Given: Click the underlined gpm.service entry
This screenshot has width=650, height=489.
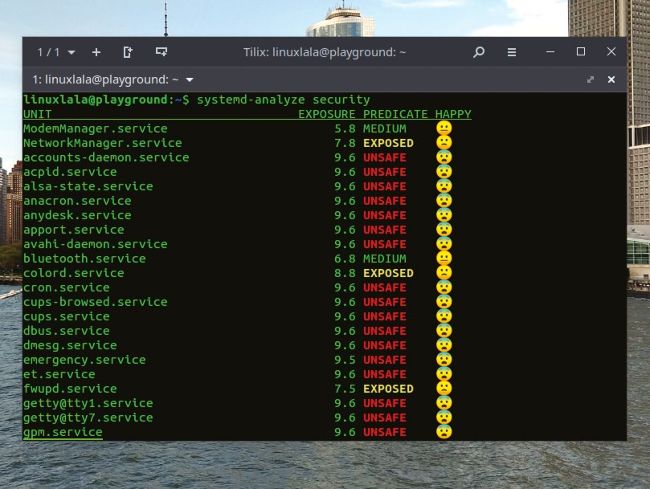Looking at the screenshot, I should click(x=63, y=432).
